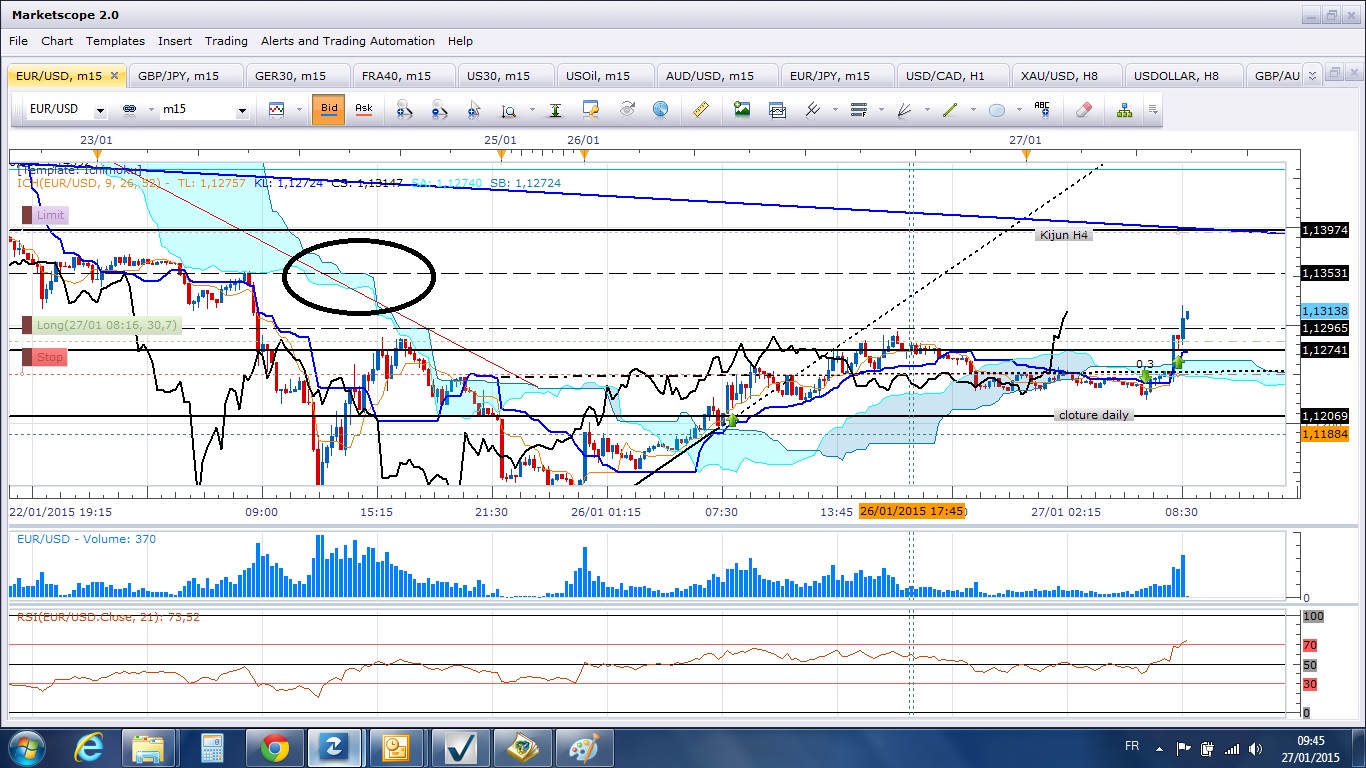Select the eraser tool in toolbar
This screenshot has width=1366, height=768.
pos(1084,110)
